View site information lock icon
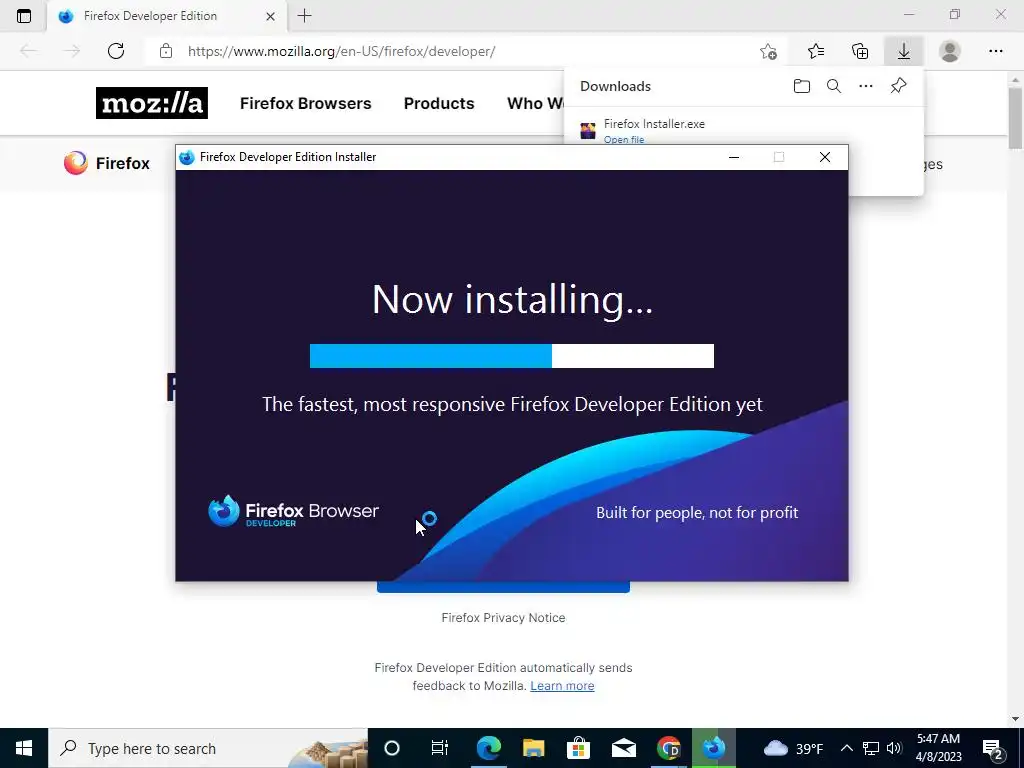Screen dimensions: 1024x768 pyautogui.click(x=166, y=51)
